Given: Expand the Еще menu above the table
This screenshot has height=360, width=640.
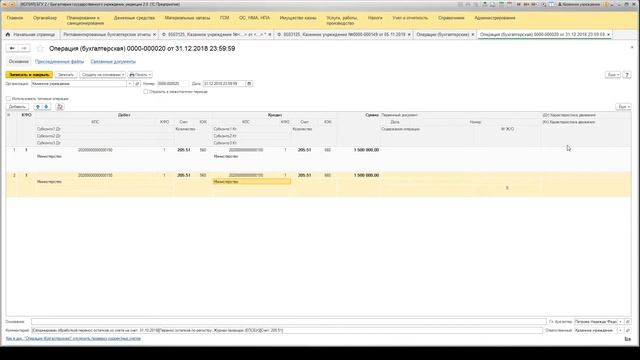Looking at the screenshot, I should 623,107.
